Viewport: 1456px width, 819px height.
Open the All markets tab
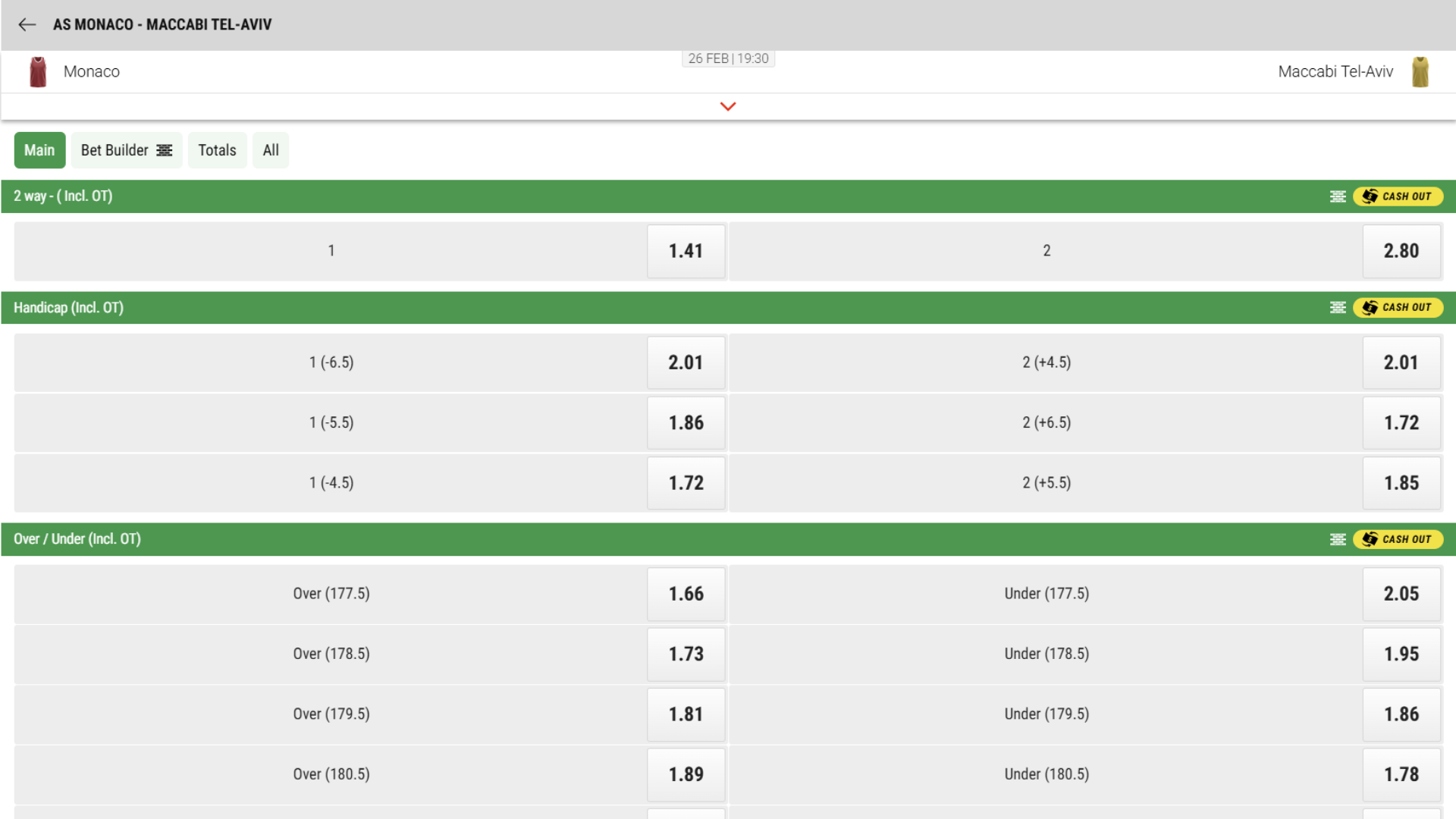click(x=271, y=150)
